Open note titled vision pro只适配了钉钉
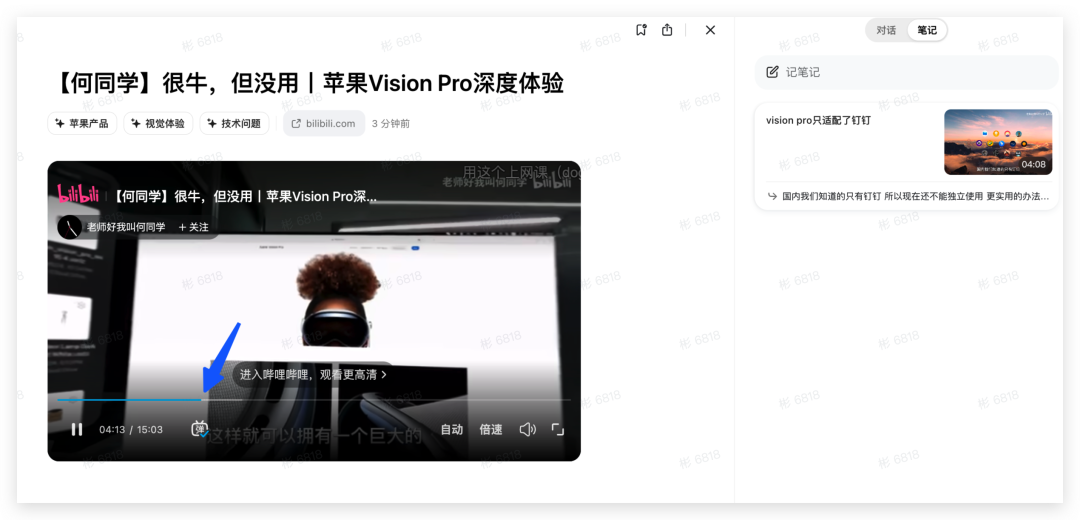Viewport: 1080px width, 520px height. pyautogui.click(x=818, y=120)
